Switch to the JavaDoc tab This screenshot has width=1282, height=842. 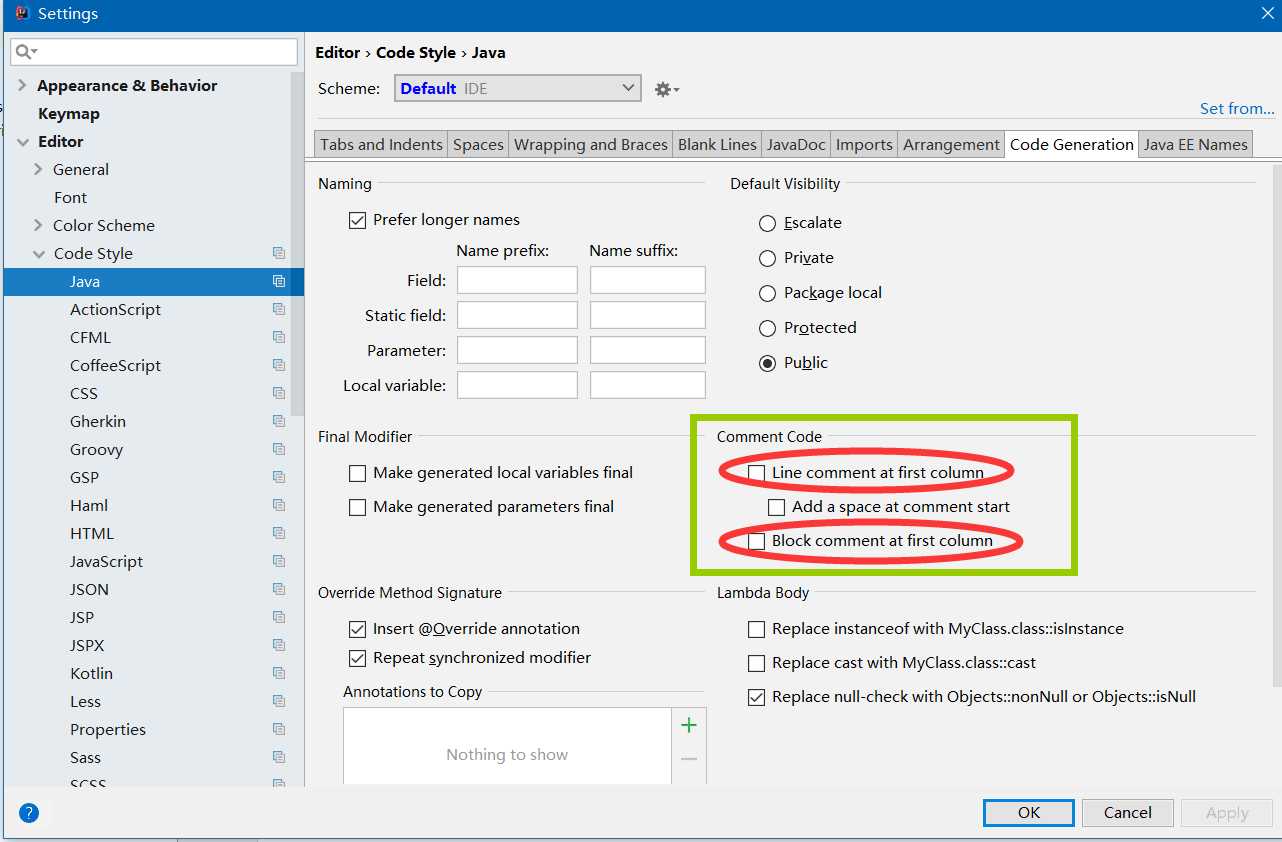[796, 145]
